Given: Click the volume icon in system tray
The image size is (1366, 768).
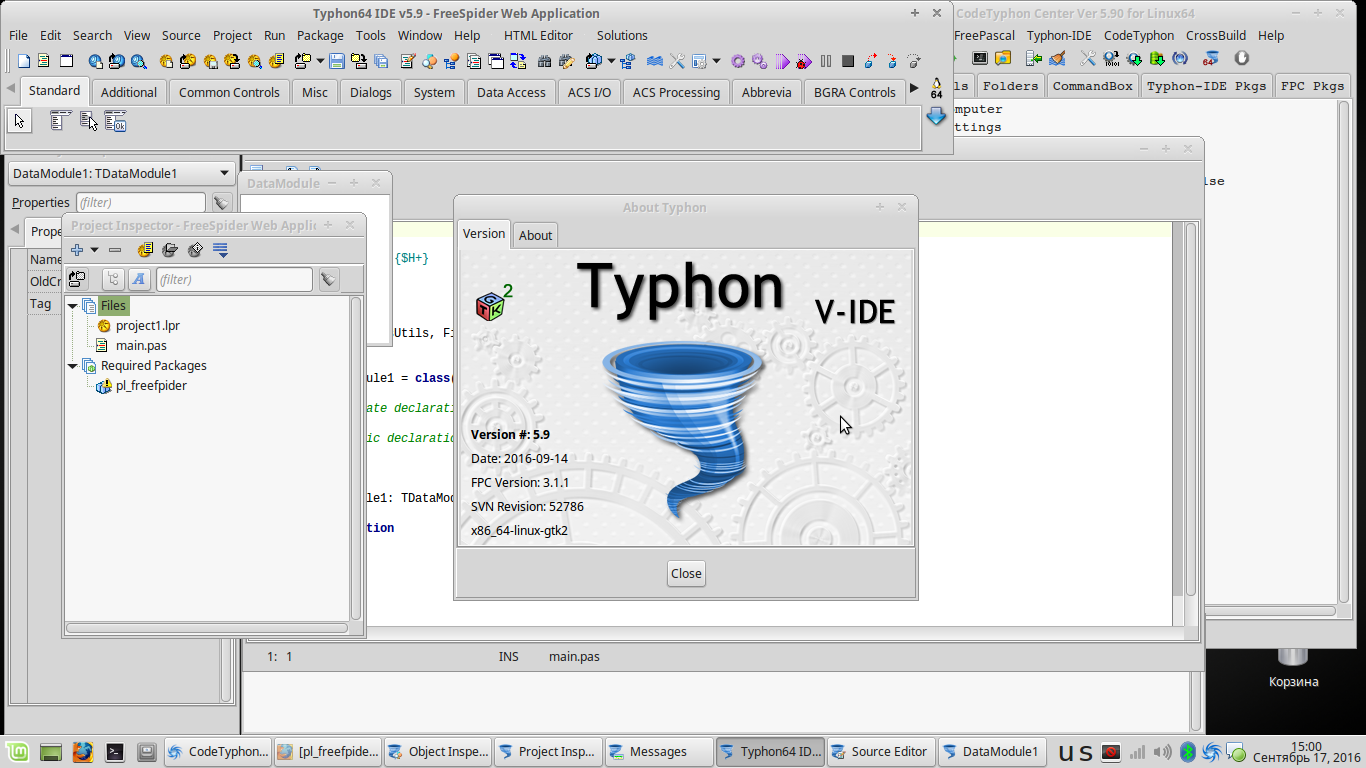Looking at the screenshot, I should point(1162,752).
